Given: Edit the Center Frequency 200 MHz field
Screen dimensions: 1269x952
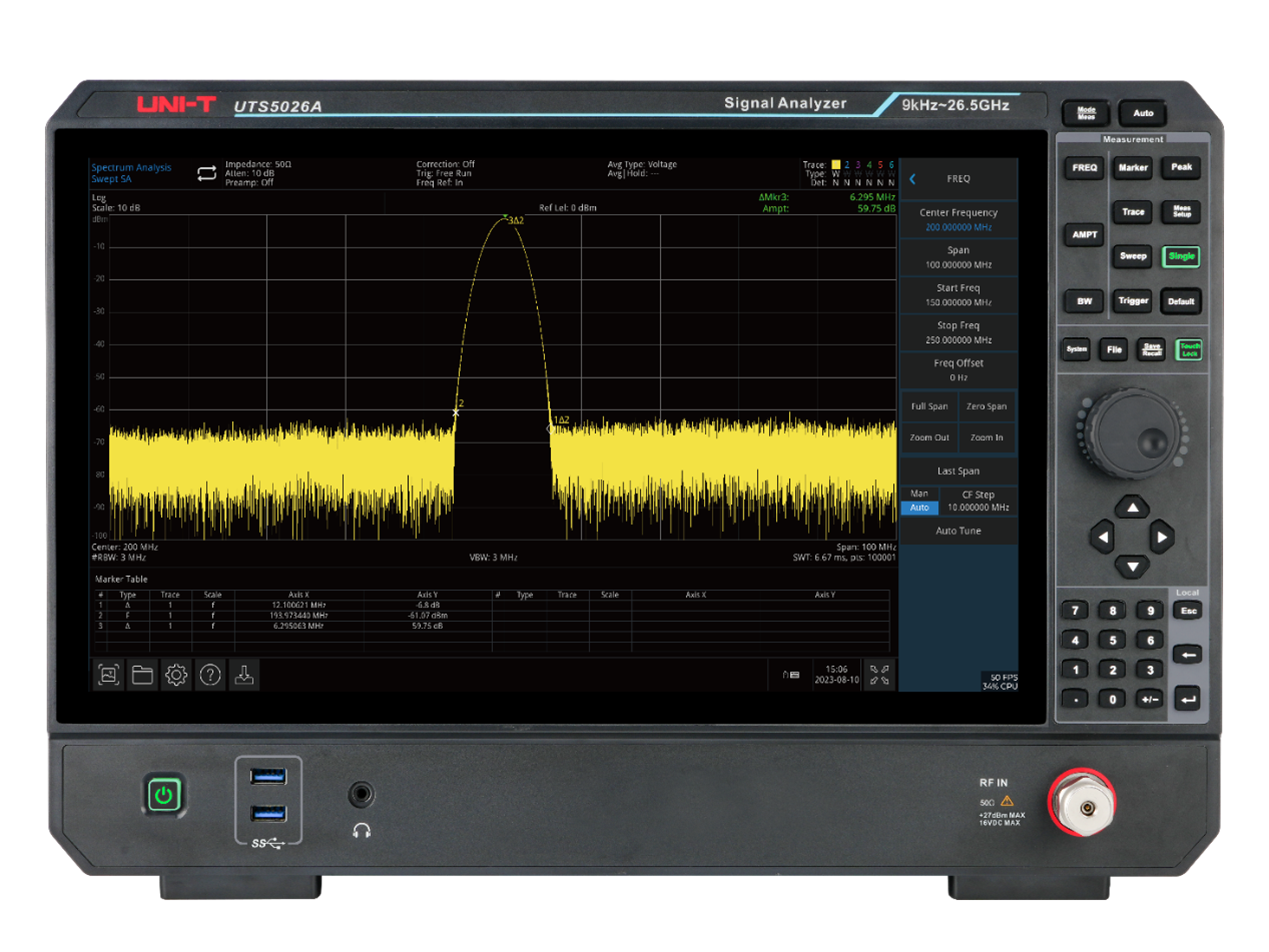Looking at the screenshot, I should [x=957, y=220].
